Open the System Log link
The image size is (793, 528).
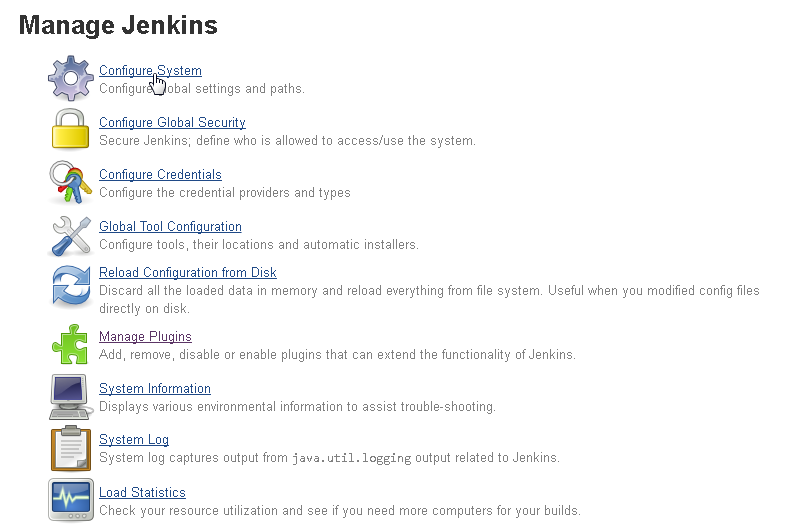point(134,440)
